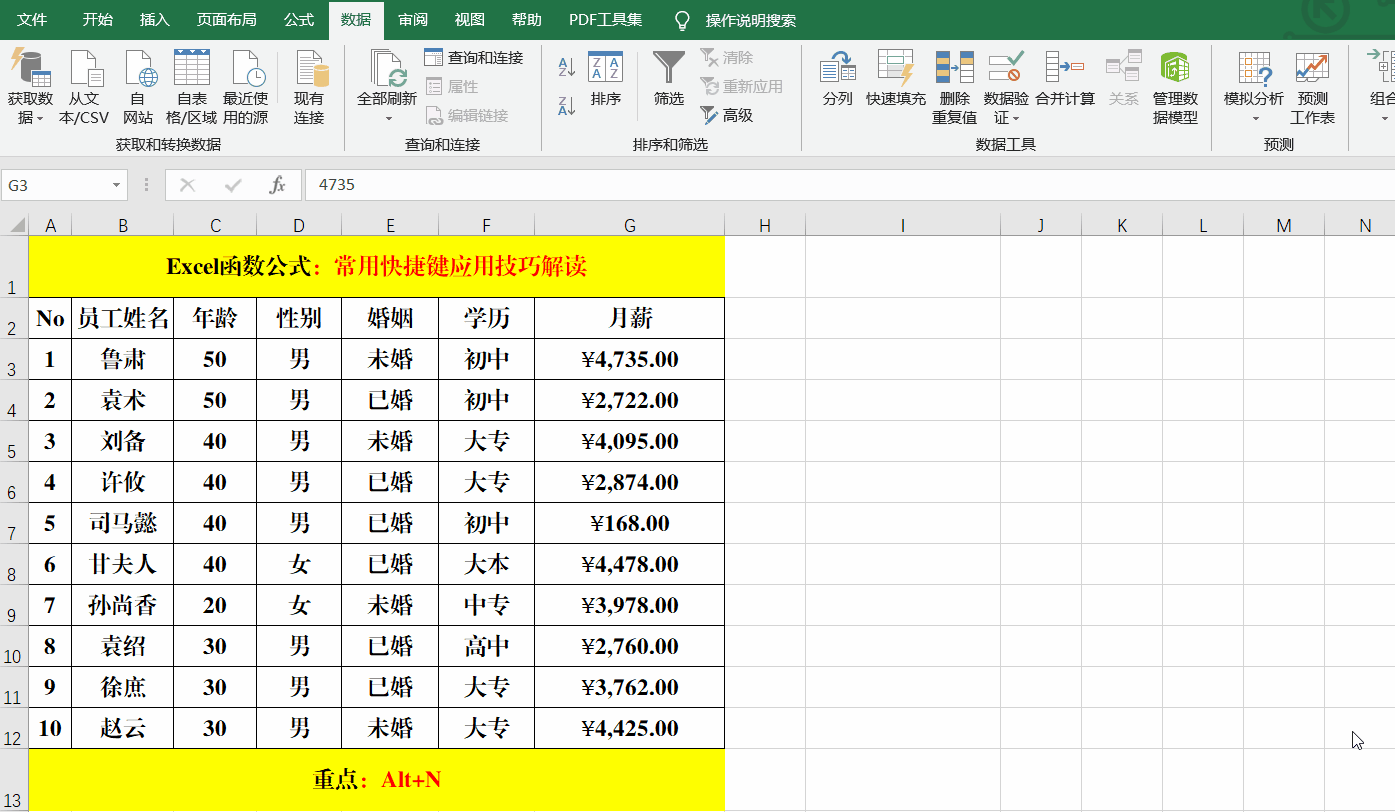
Task: Select the yellow title cell Excel函数公式
Action: 377,267
